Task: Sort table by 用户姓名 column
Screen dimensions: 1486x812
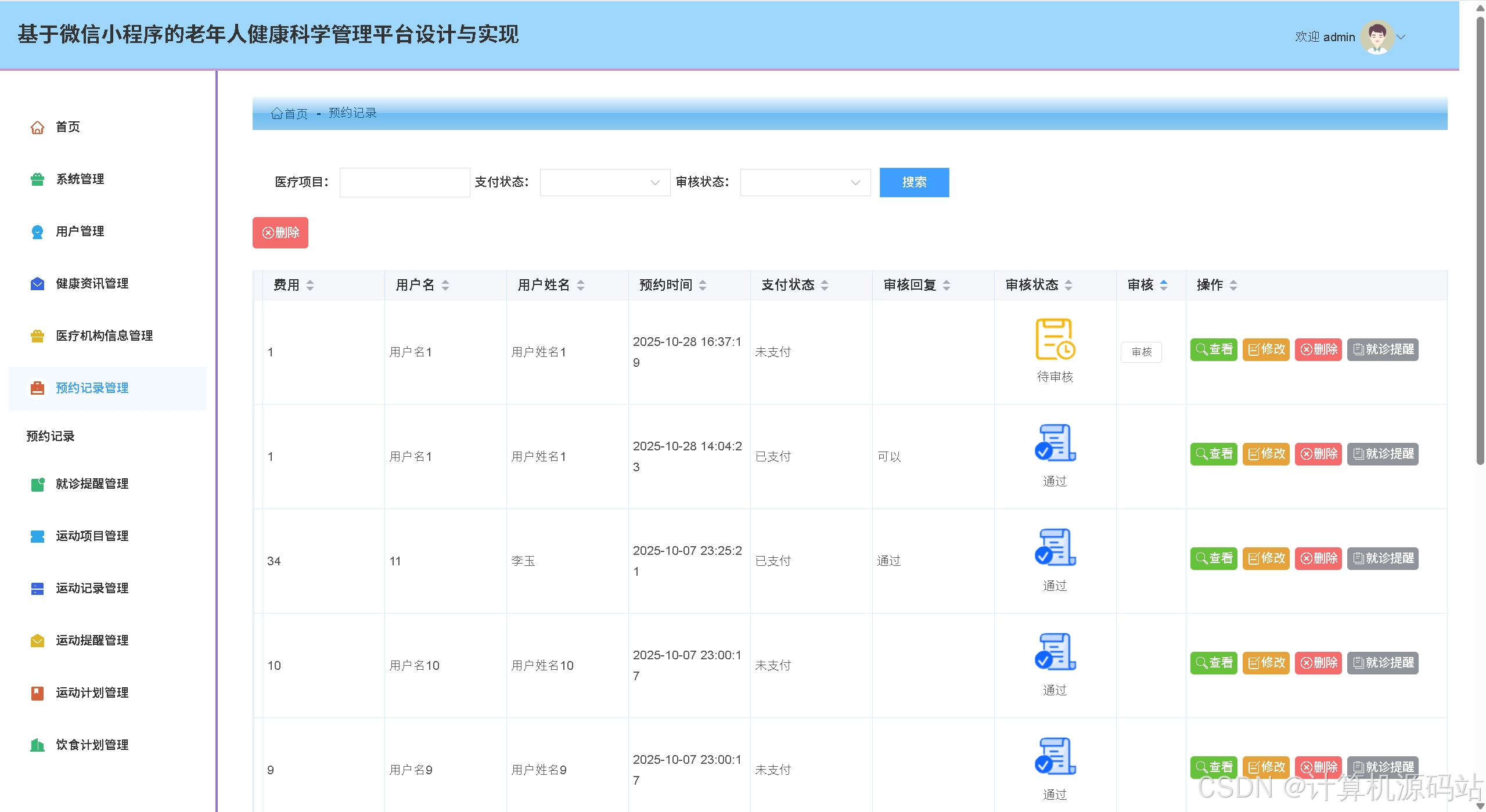Action: point(581,285)
